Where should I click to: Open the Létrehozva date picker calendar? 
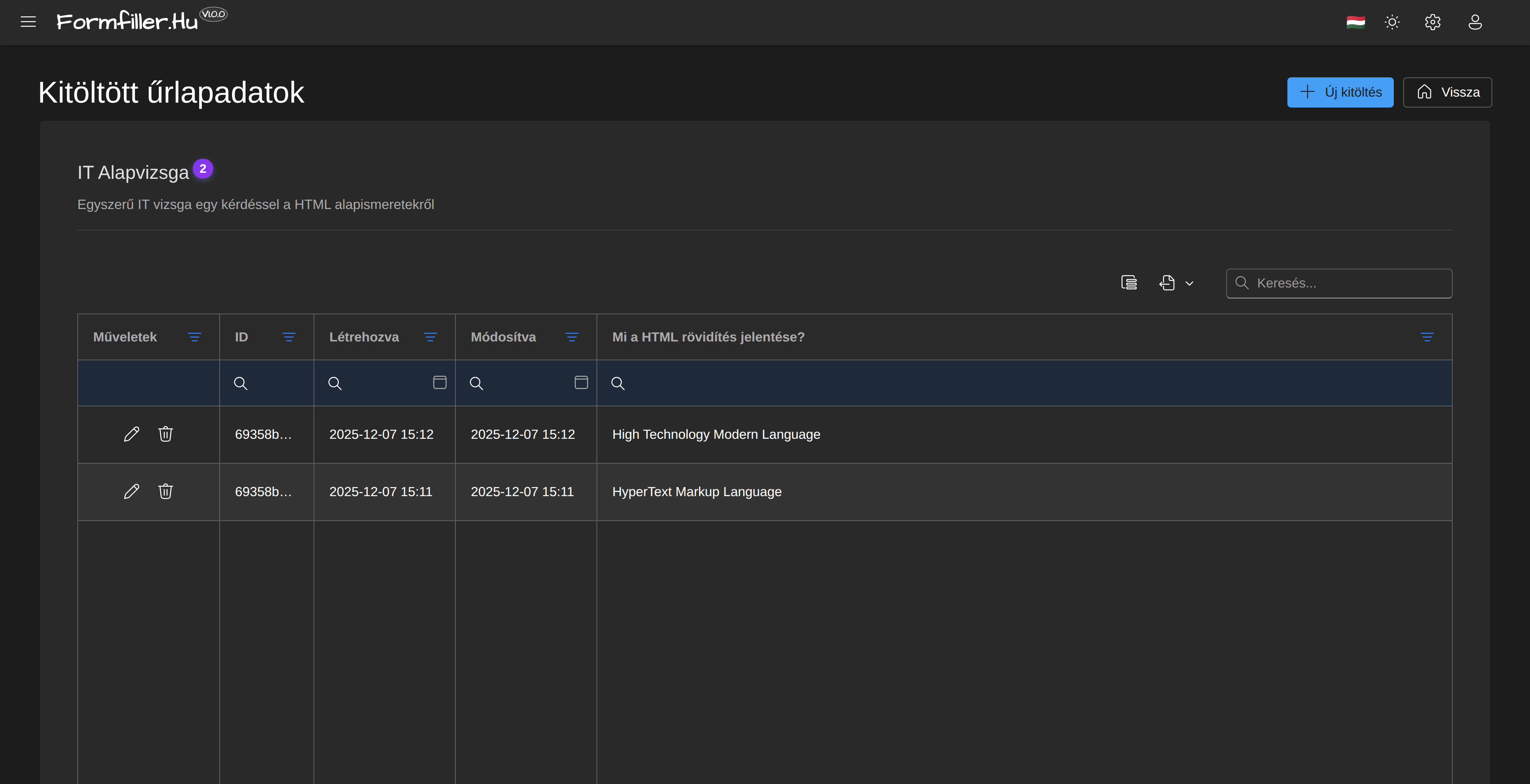pos(440,383)
